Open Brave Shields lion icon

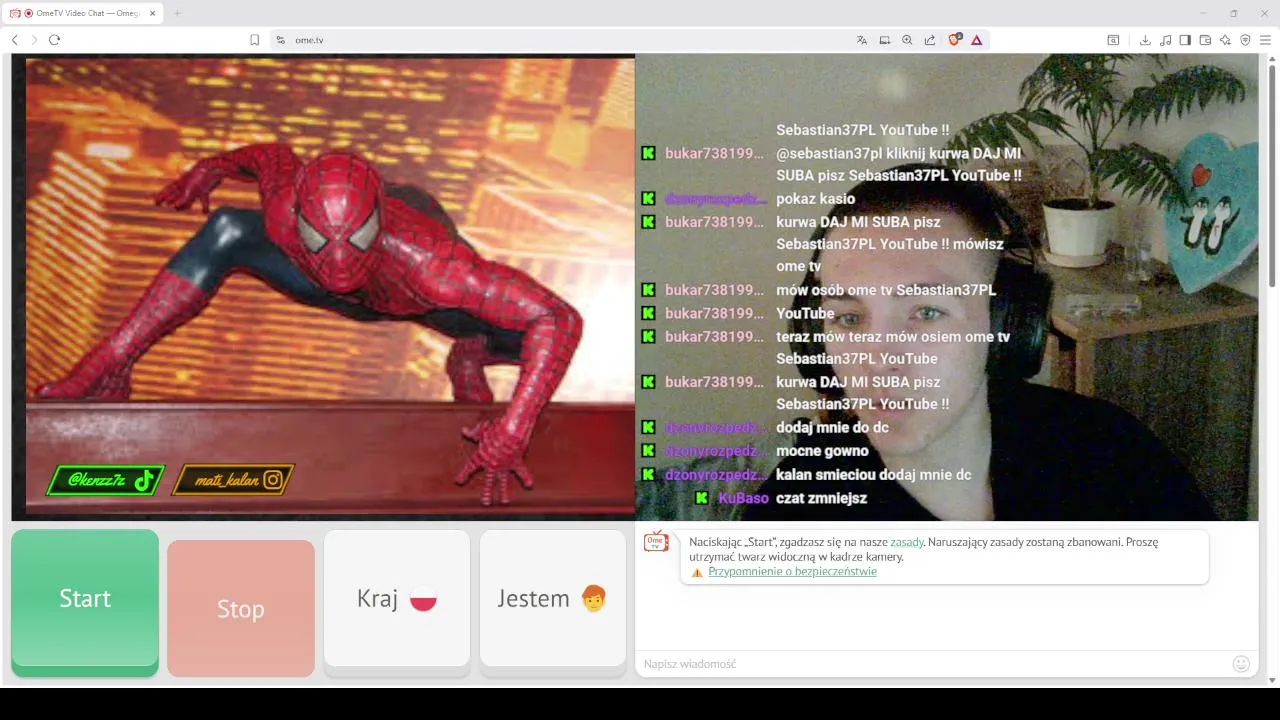pyautogui.click(x=954, y=40)
